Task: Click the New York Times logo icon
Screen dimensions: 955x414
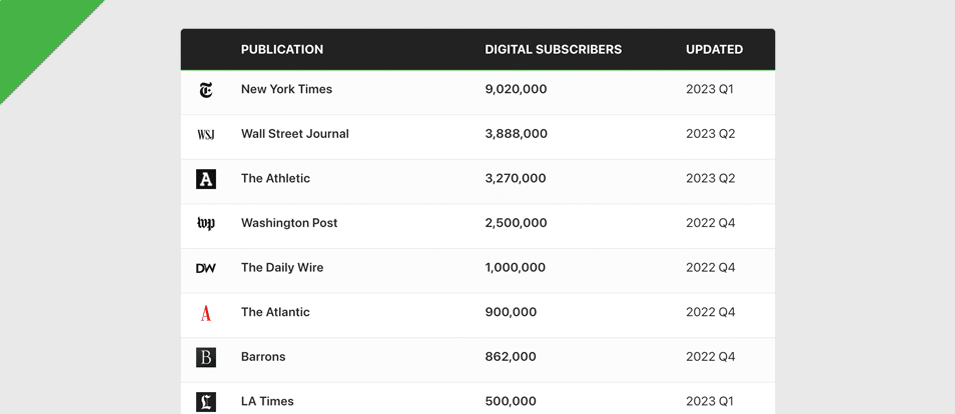Action: coord(206,90)
